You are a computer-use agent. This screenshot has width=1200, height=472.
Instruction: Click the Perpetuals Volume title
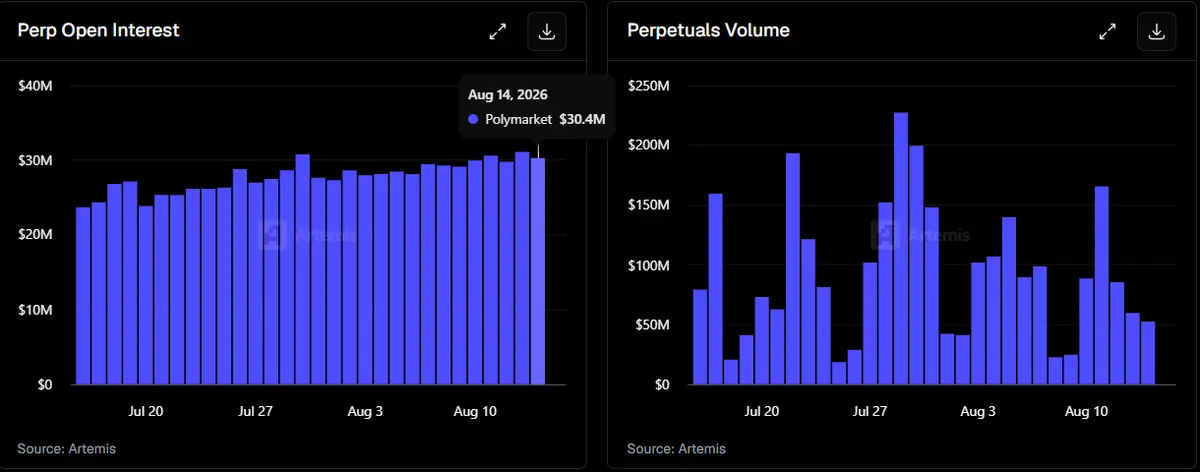click(708, 30)
